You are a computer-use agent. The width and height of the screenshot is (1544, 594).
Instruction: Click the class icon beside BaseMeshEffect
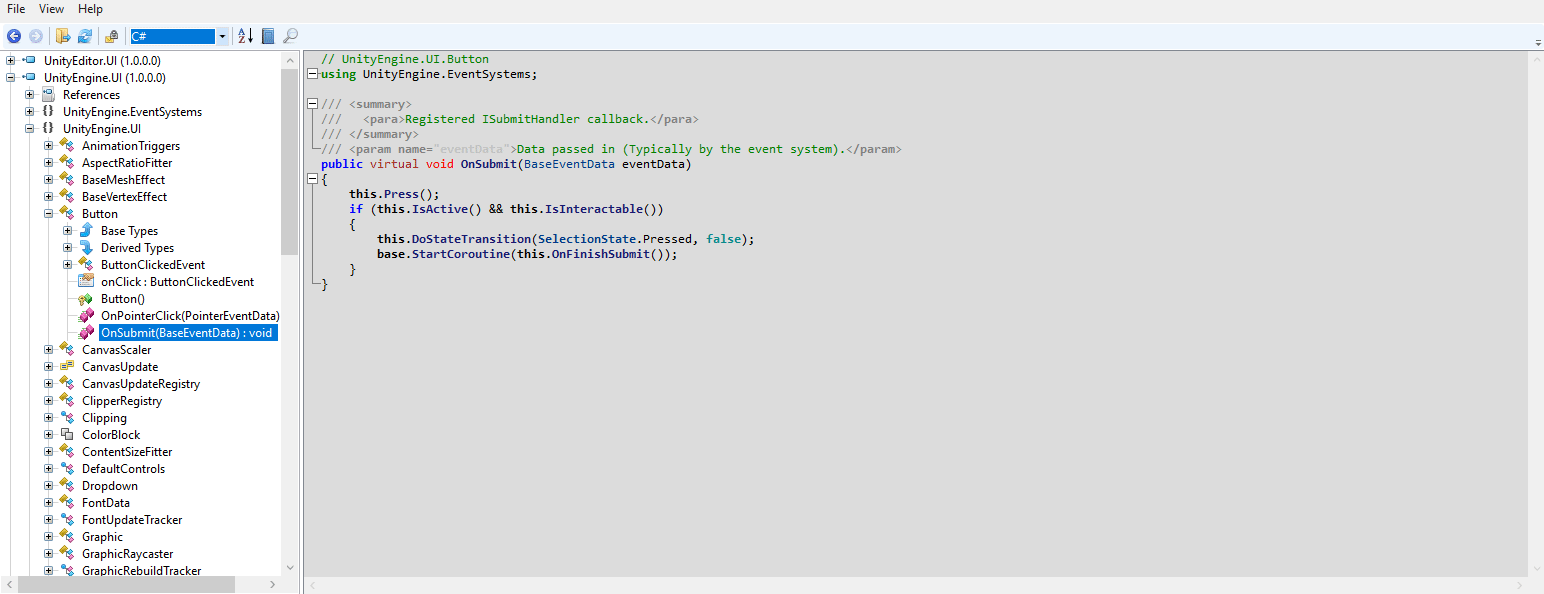(67, 180)
